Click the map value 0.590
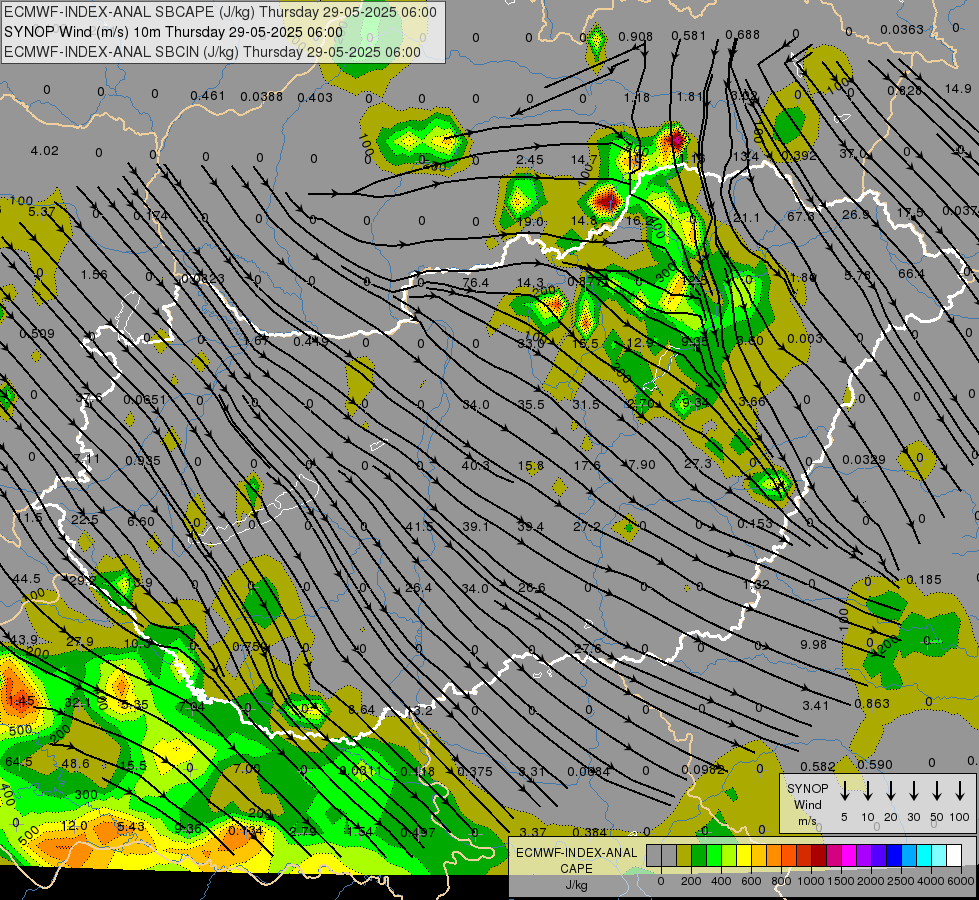The height and width of the screenshot is (900, 979). pos(875,764)
